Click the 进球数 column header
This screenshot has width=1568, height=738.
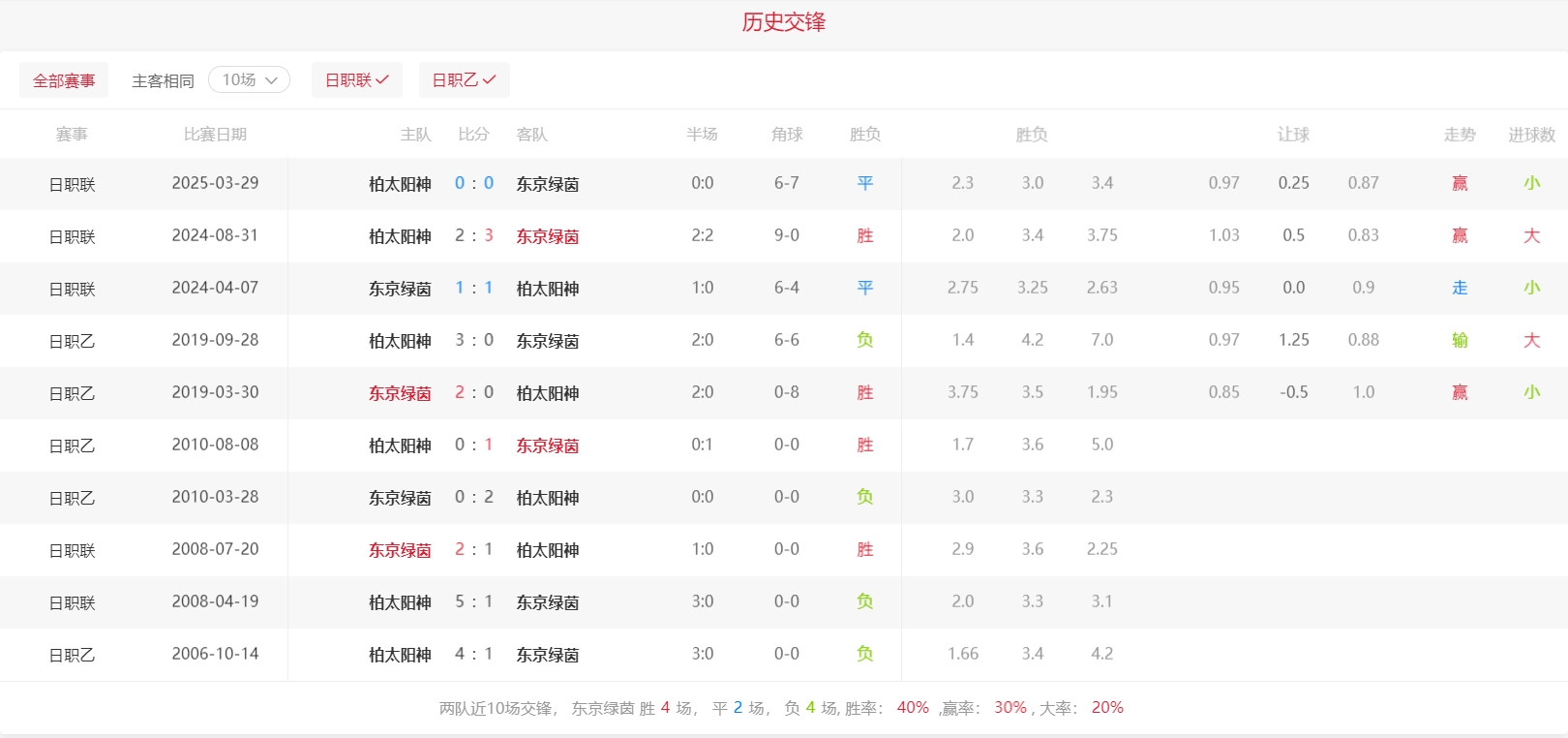[x=1531, y=135]
